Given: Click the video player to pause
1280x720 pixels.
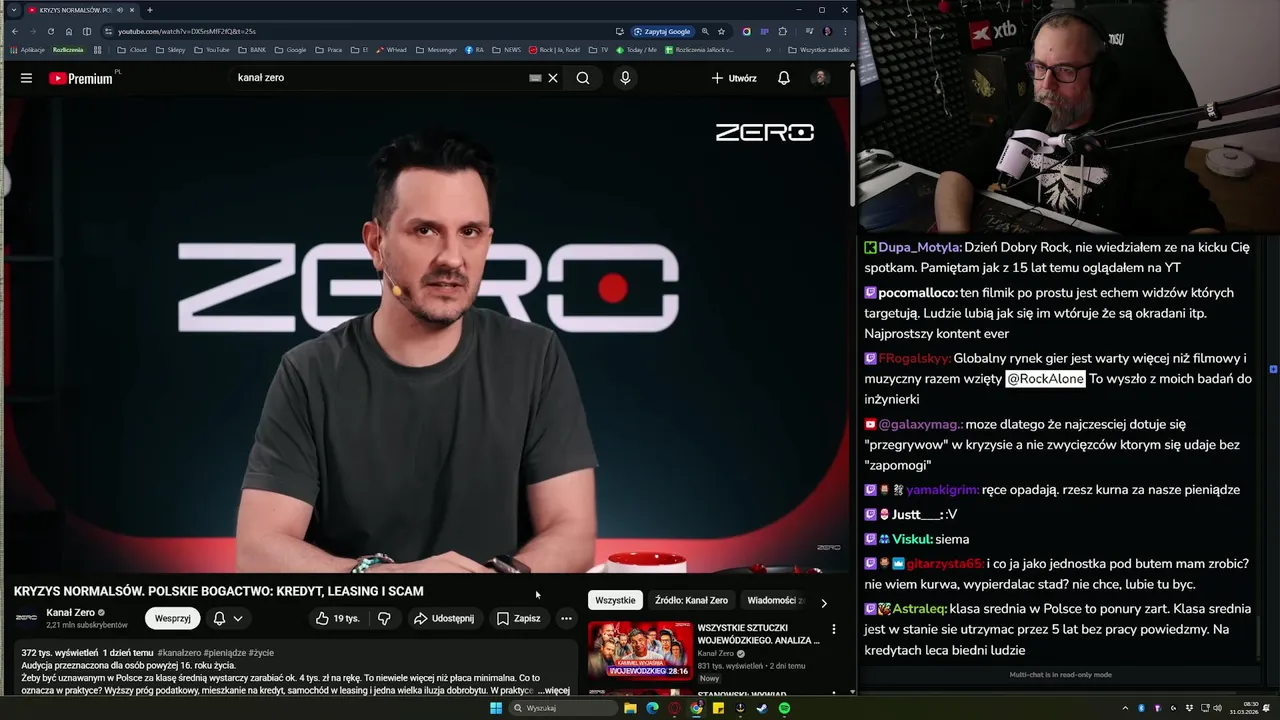Looking at the screenshot, I should [428, 335].
